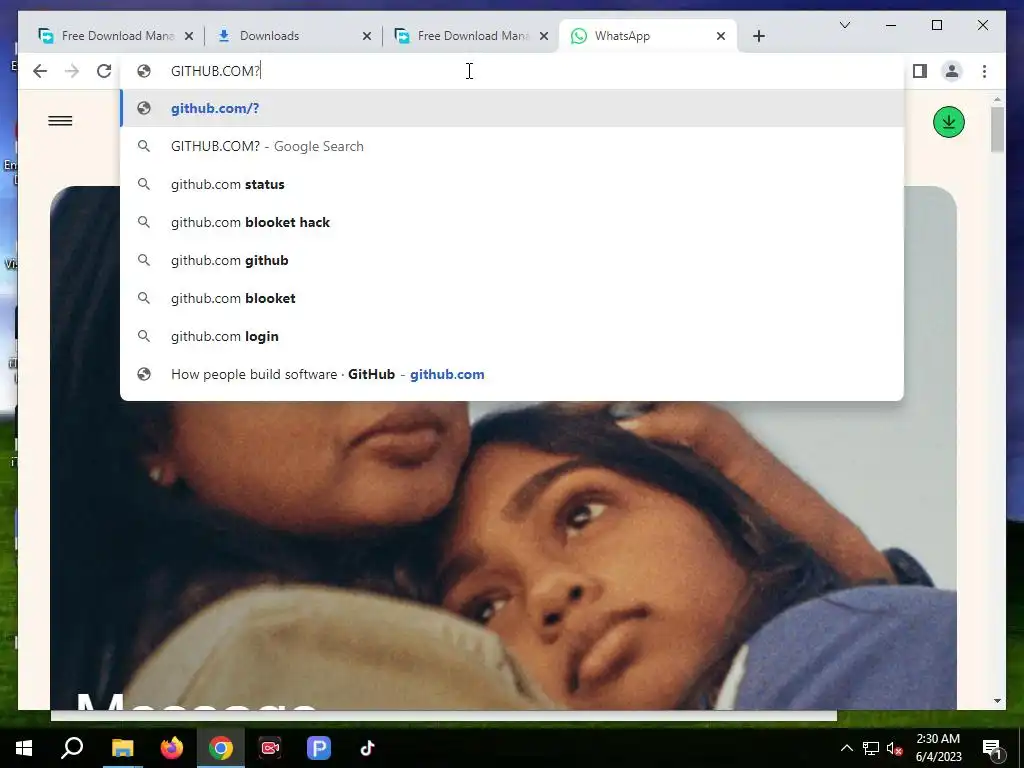
Task: Open a new tab with the plus button
Action: pos(758,36)
